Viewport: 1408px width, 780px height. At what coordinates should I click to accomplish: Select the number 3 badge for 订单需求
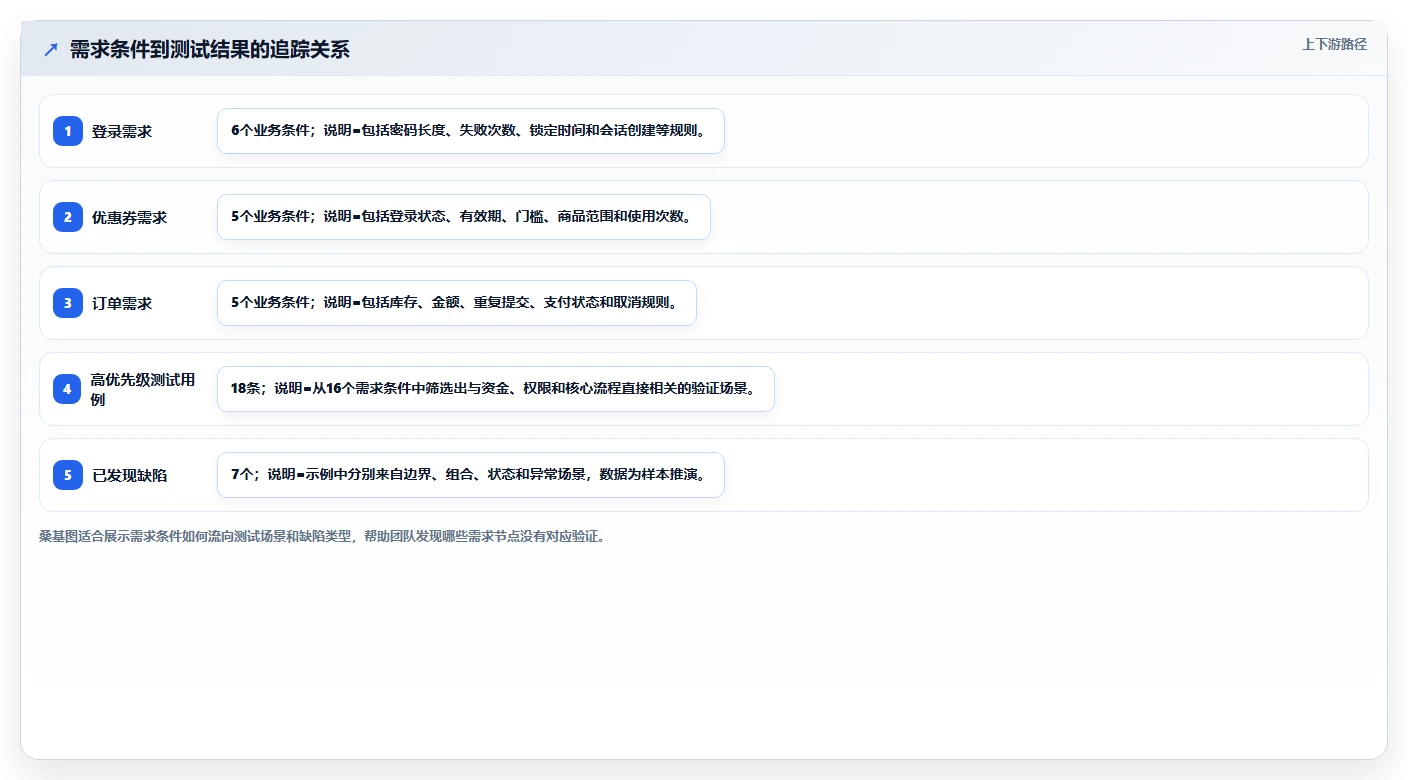point(68,302)
